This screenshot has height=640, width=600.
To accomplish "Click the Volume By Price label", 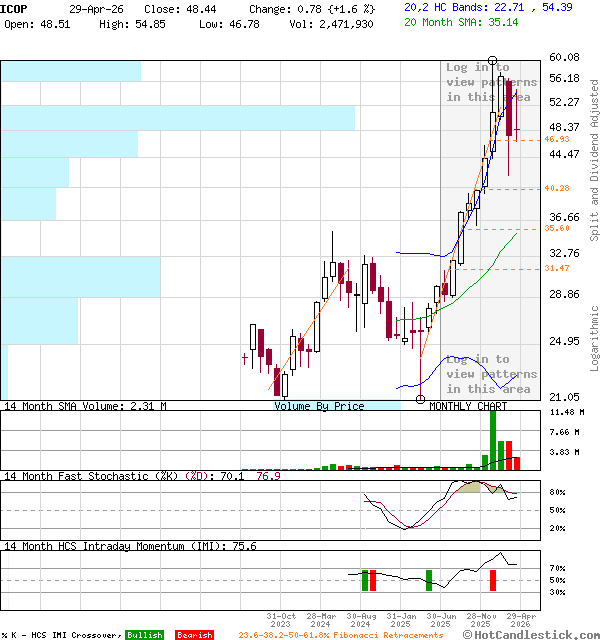I will point(319,406).
